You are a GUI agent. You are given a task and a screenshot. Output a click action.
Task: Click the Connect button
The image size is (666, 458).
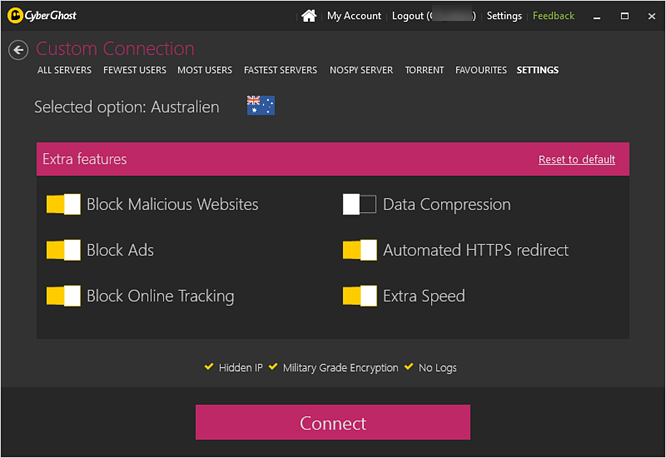point(333,422)
